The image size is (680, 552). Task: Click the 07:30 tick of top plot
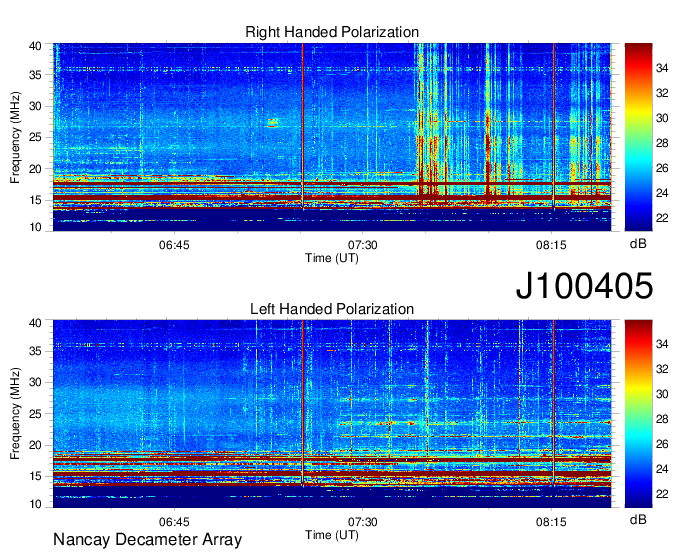[363, 245]
